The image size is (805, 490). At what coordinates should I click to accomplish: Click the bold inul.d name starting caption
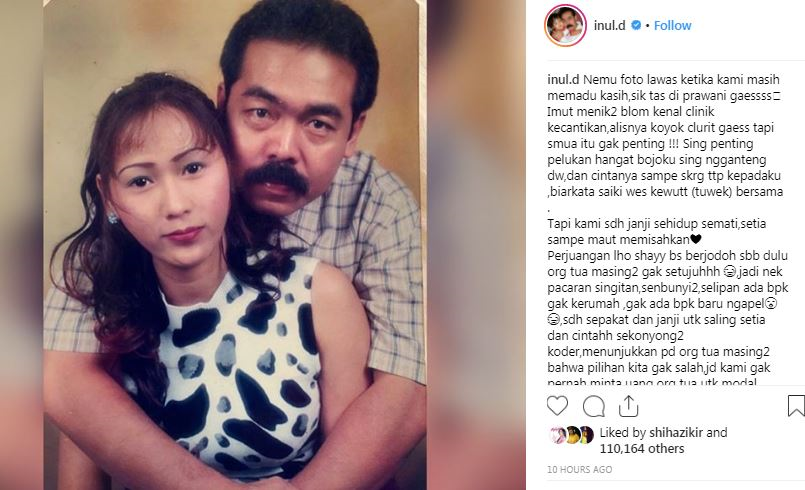click(563, 80)
